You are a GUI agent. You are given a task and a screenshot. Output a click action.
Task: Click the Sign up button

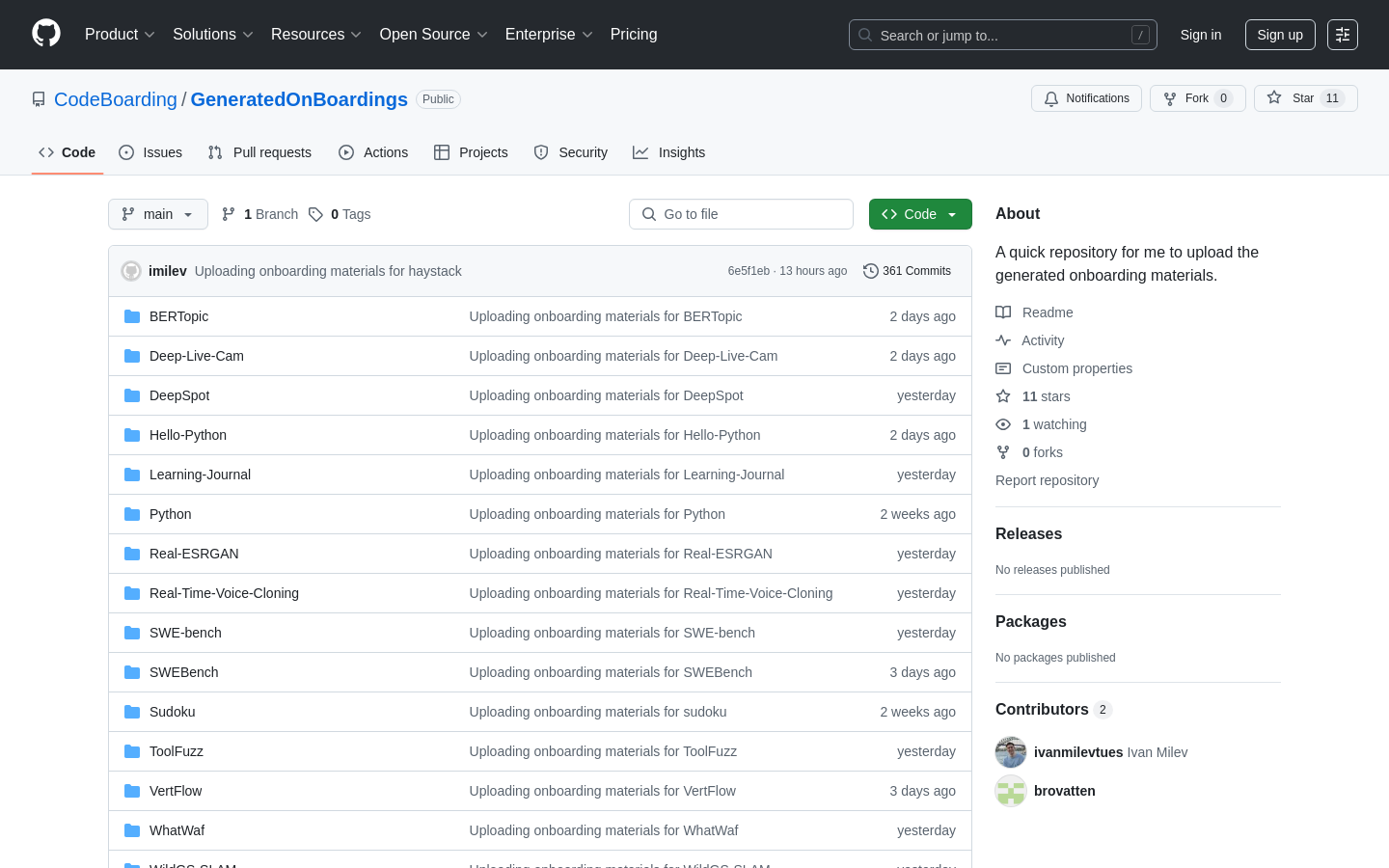(1280, 35)
